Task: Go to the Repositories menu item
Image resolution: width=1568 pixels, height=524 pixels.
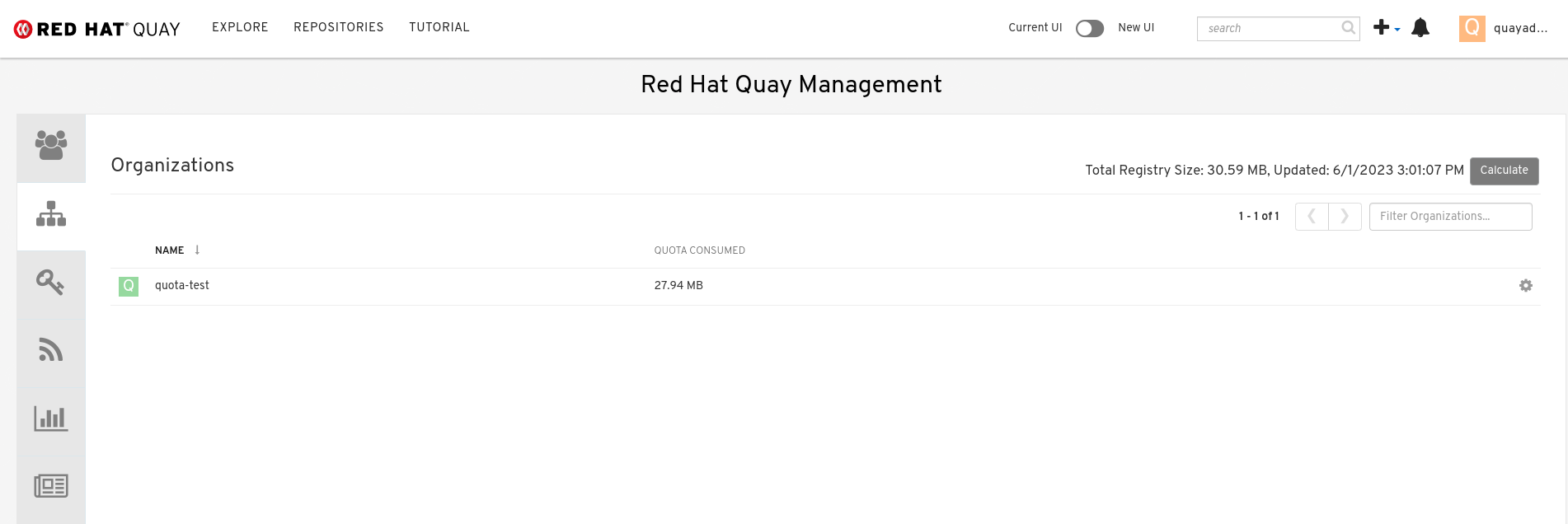Action: tap(338, 27)
